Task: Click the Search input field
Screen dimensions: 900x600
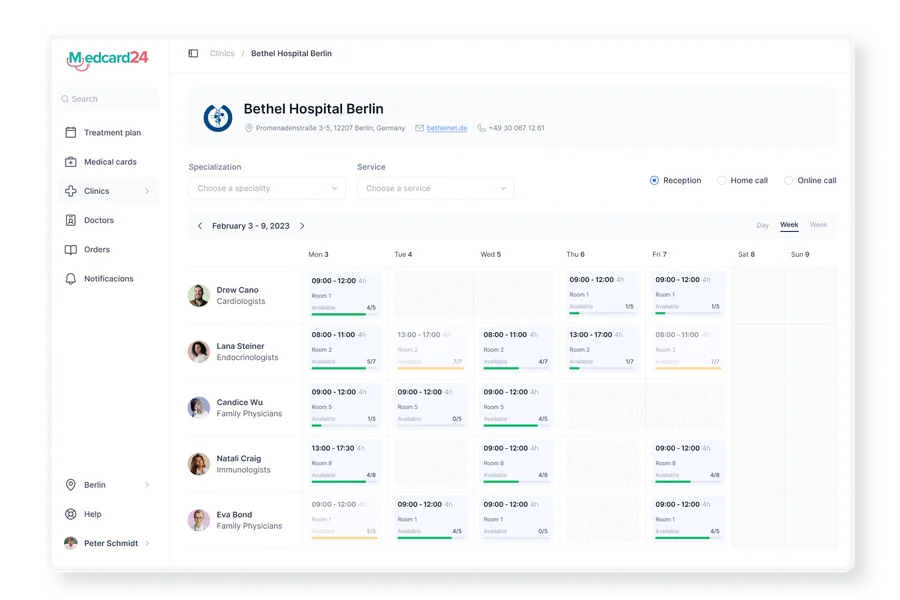Action: 108,99
